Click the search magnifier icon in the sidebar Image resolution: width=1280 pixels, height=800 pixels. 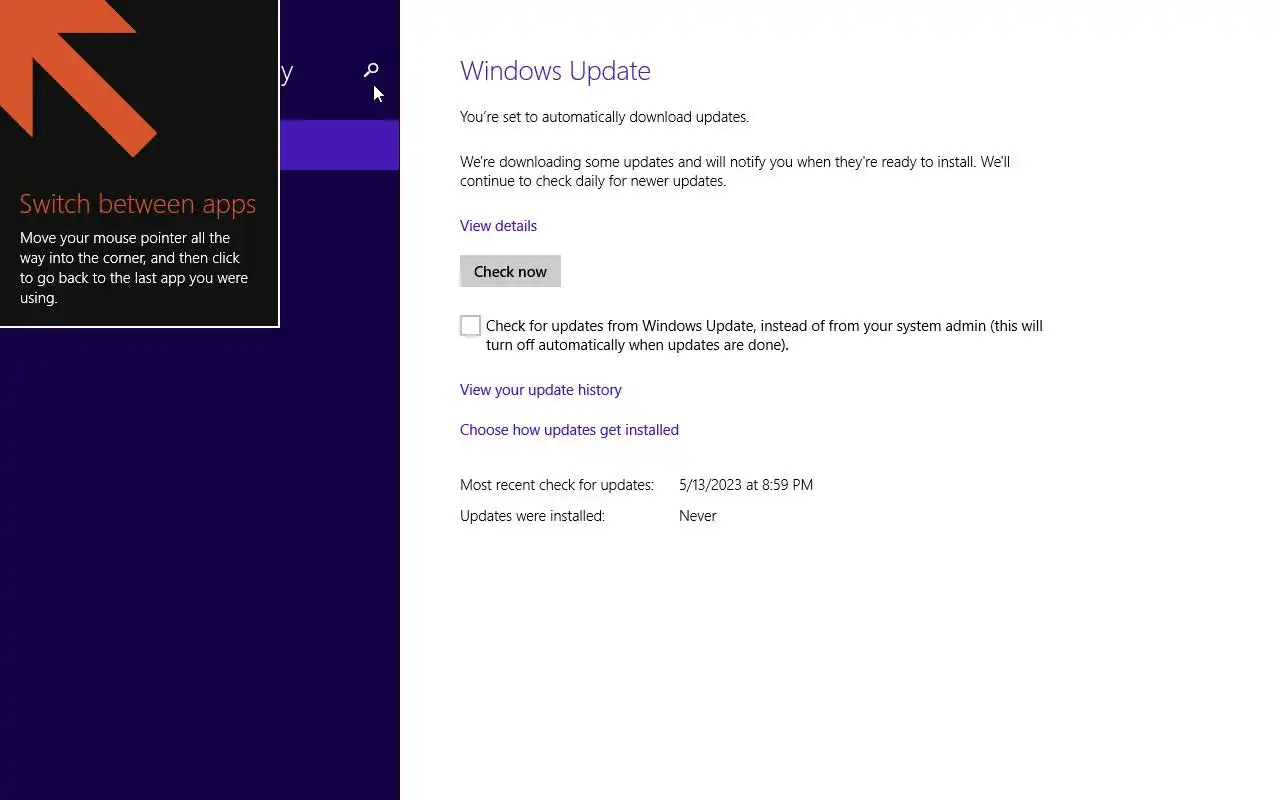(371, 70)
